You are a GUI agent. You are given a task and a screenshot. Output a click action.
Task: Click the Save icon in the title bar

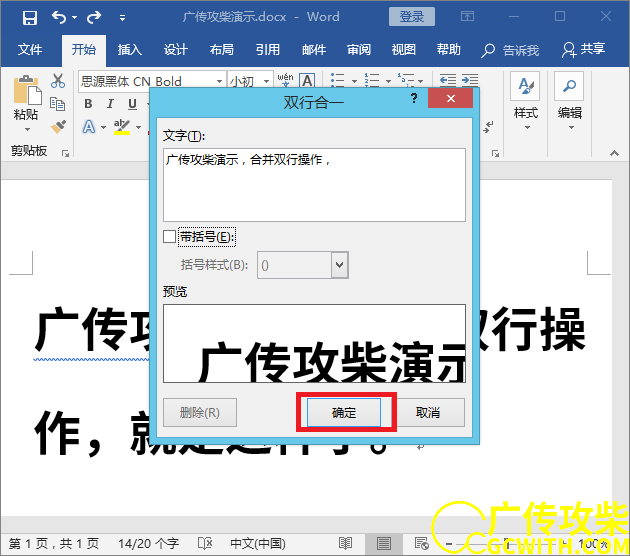29,18
